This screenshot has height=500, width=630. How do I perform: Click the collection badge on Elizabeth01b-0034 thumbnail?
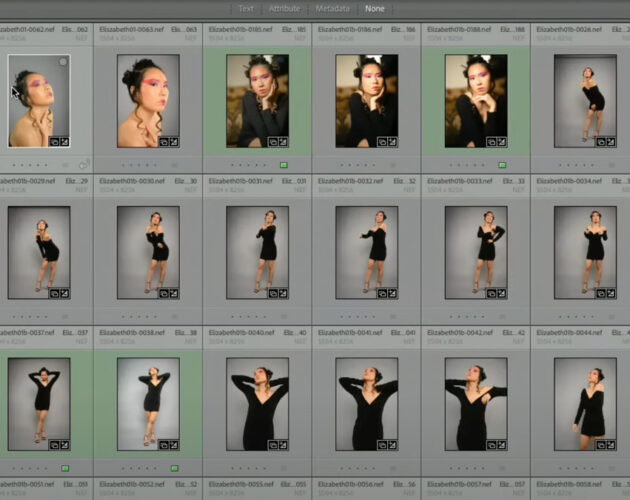(x=601, y=293)
